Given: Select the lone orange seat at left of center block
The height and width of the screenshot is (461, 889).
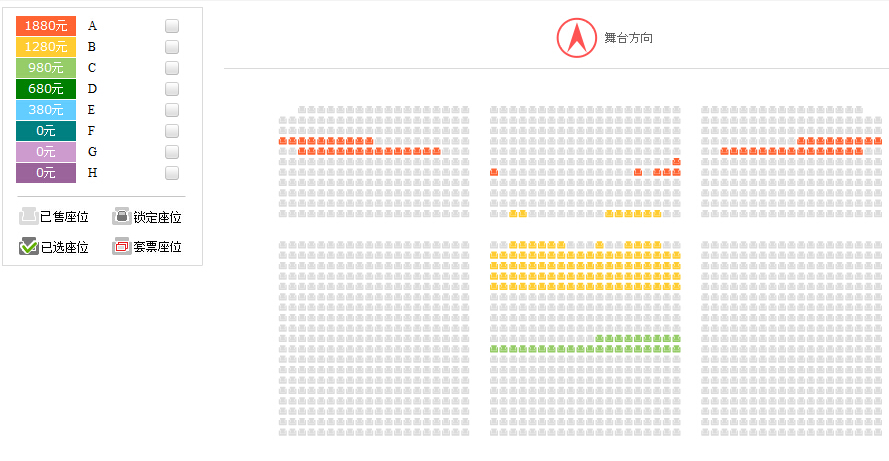Looking at the screenshot, I should [x=494, y=172].
